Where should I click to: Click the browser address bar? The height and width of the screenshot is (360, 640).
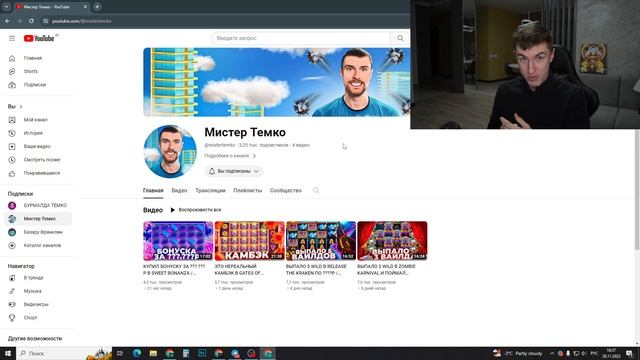[x=224, y=21]
